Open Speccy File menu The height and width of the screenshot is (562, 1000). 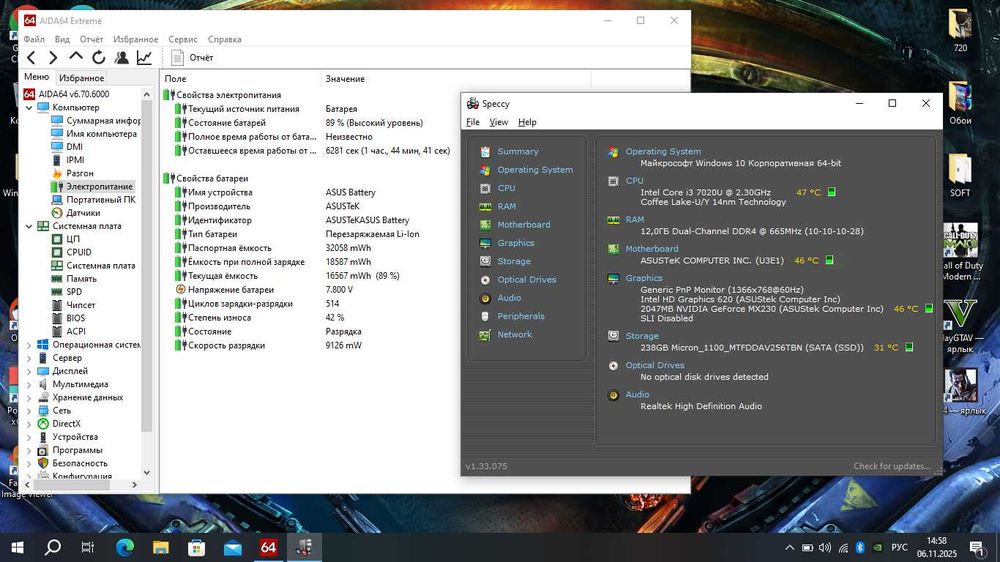[473, 122]
